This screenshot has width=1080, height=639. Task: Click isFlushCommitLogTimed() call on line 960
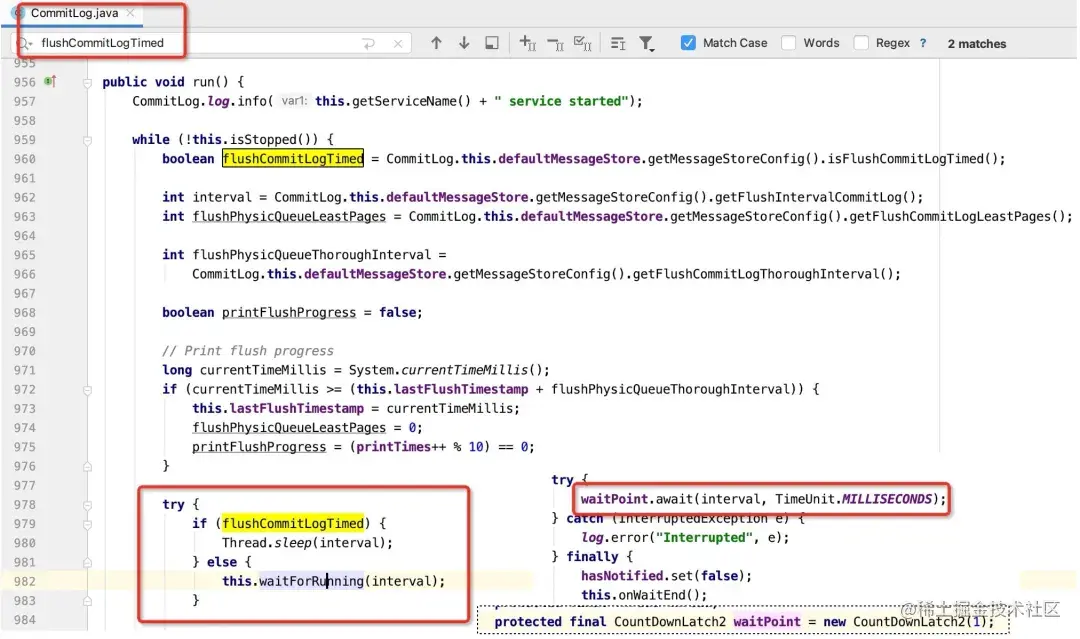(912, 159)
